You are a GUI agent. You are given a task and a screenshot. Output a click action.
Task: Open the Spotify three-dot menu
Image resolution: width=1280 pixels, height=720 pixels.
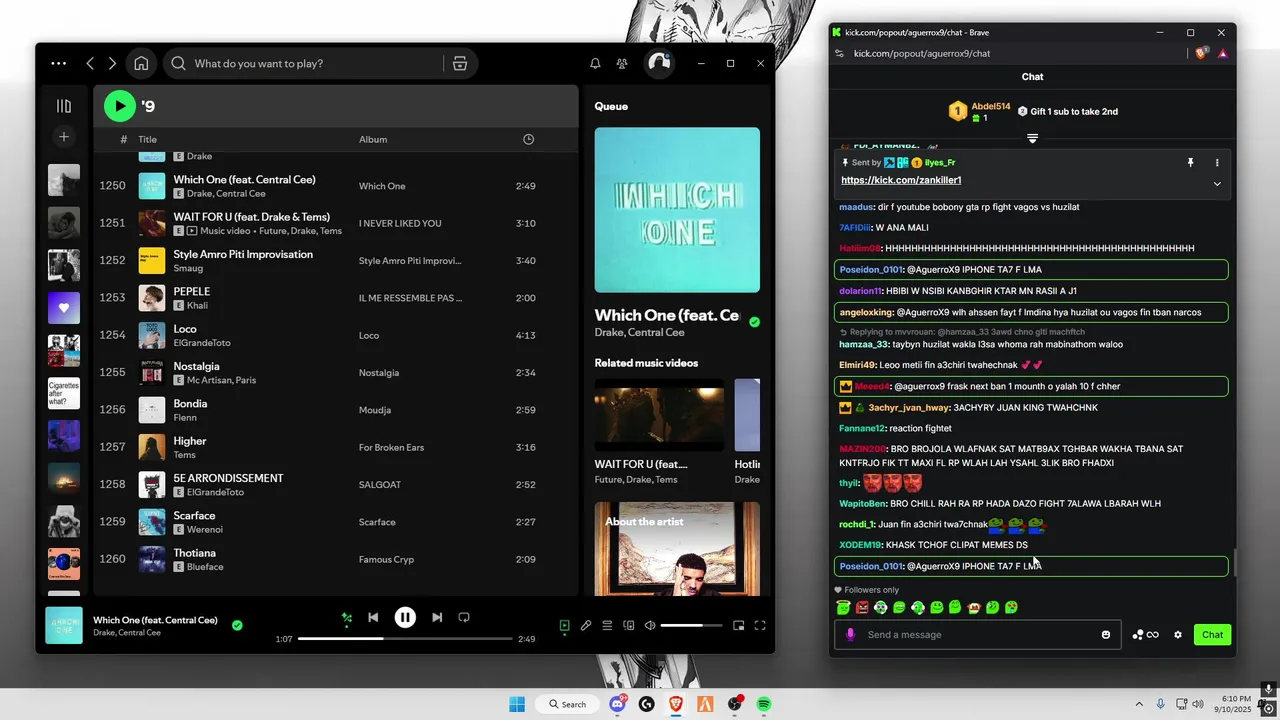(x=59, y=63)
